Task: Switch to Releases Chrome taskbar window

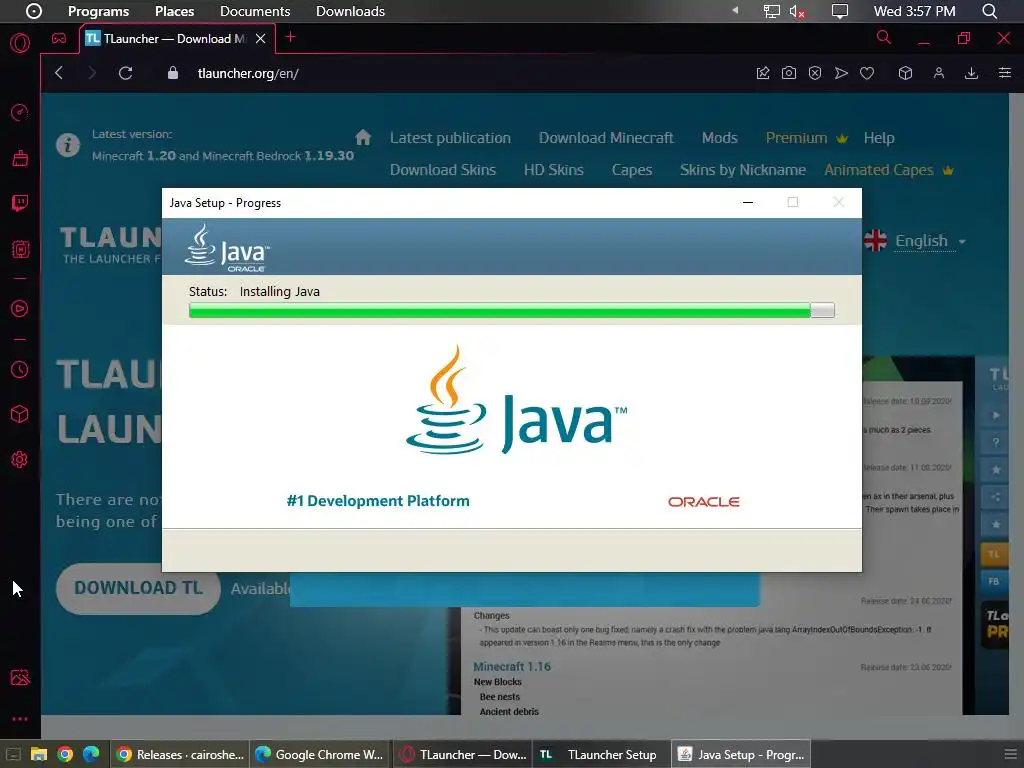Action: click(180, 754)
